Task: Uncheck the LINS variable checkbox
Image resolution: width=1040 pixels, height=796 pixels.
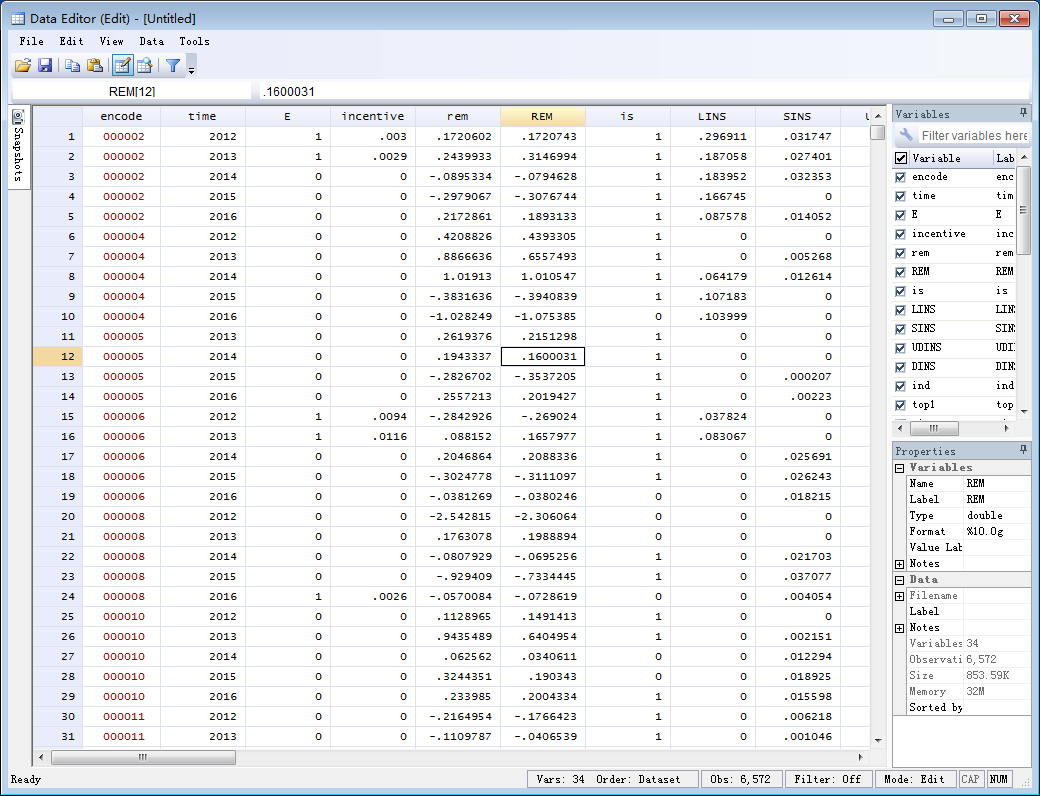Action: point(901,310)
